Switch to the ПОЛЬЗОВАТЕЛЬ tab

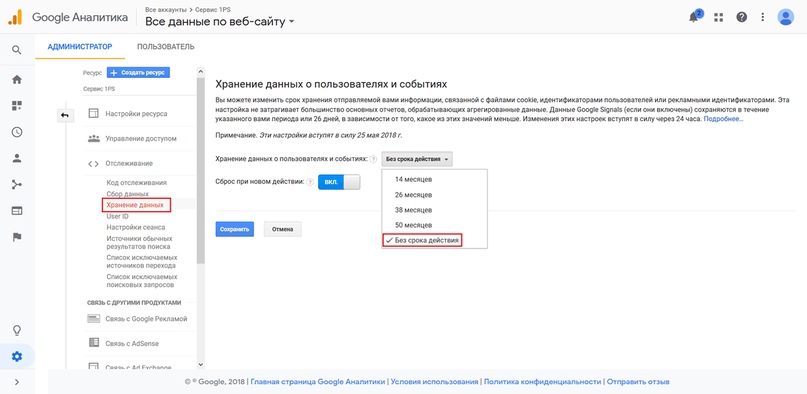166,47
